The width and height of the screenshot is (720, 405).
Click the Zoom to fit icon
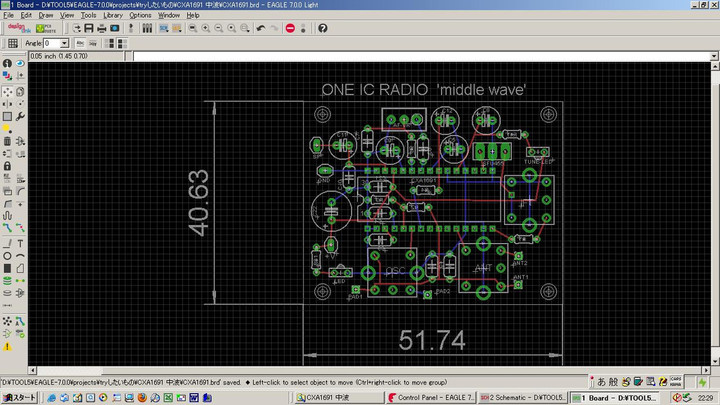click(191, 28)
